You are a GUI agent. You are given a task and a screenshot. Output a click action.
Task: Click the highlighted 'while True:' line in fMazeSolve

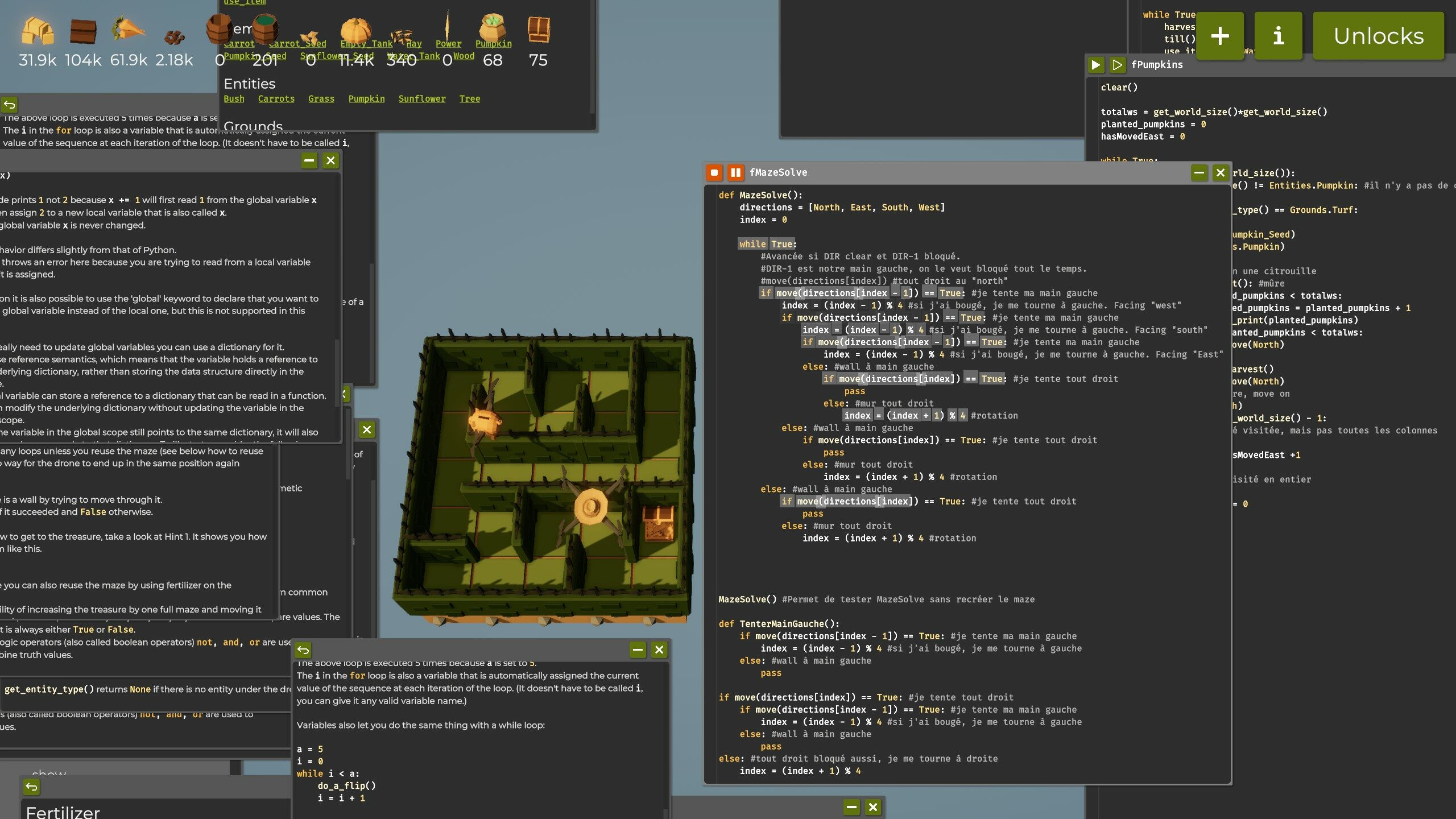tap(768, 244)
